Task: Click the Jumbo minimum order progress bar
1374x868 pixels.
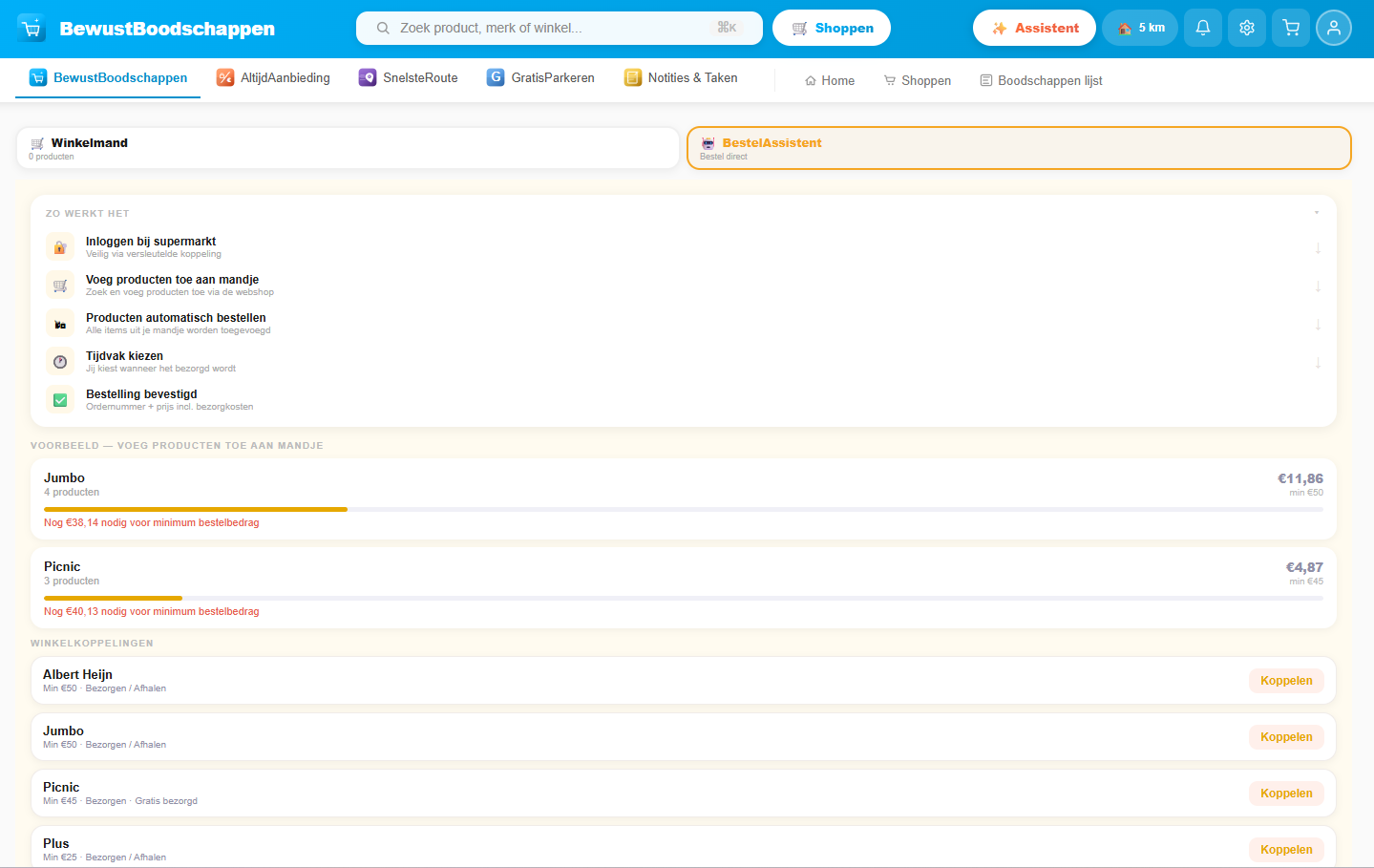Action: tap(683, 510)
